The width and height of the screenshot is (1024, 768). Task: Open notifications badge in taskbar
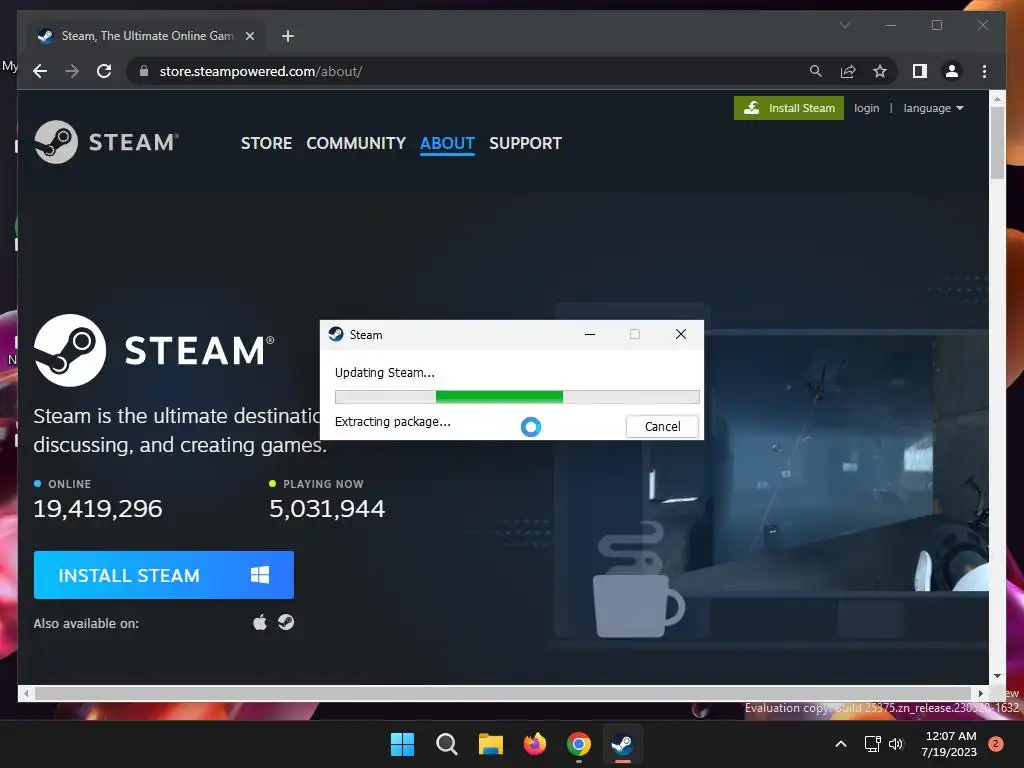coord(996,744)
